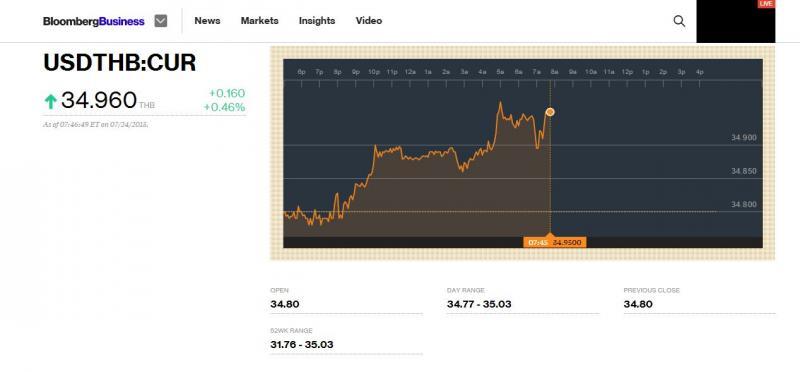Screen dimensions: 800x372
Task: Click the 10p tick on chart timeline
Action: pos(373,72)
